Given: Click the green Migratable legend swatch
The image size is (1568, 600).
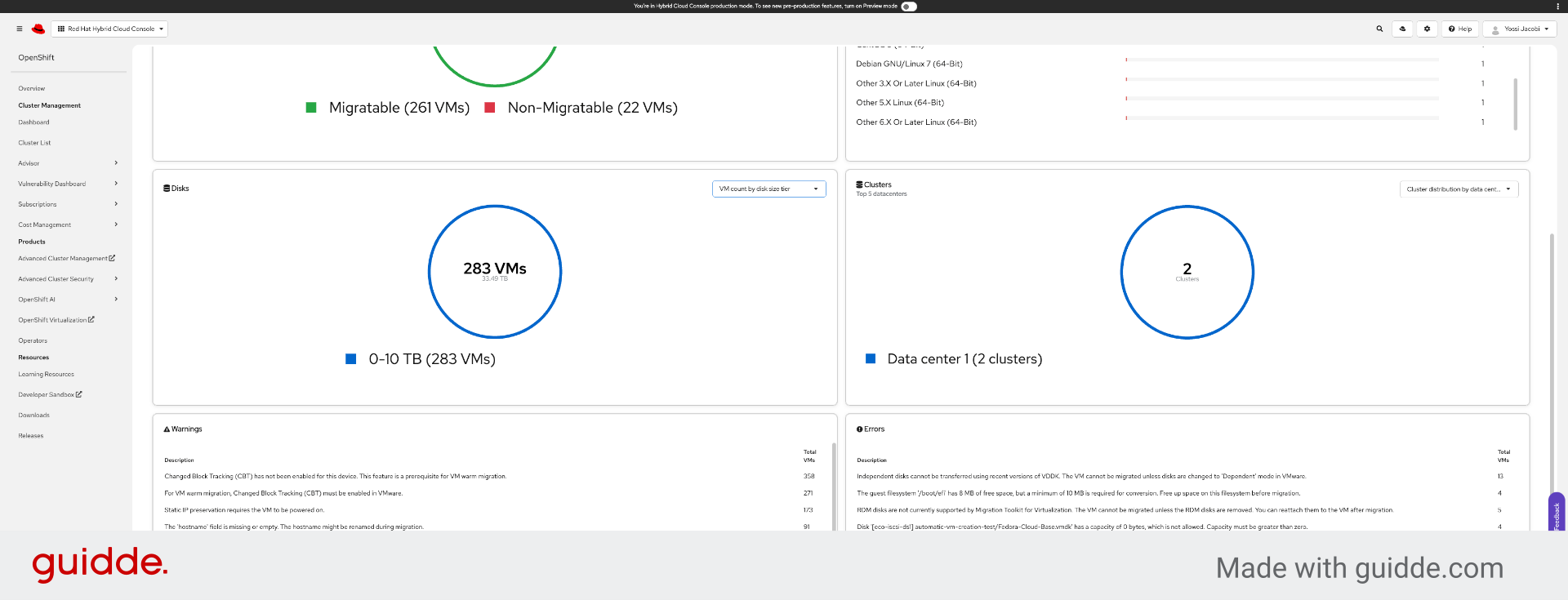Looking at the screenshot, I should pyautogui.click(x=311, y=108).
